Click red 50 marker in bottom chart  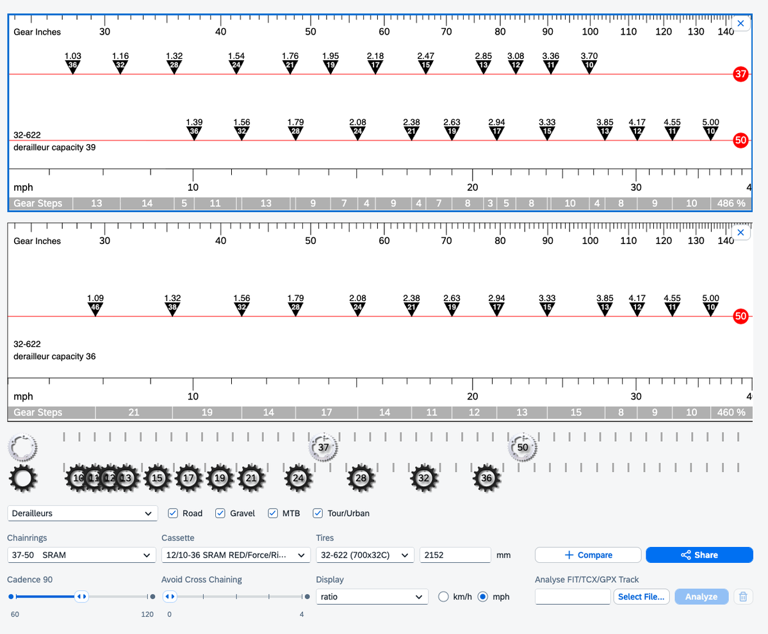[x=740, y=316]
